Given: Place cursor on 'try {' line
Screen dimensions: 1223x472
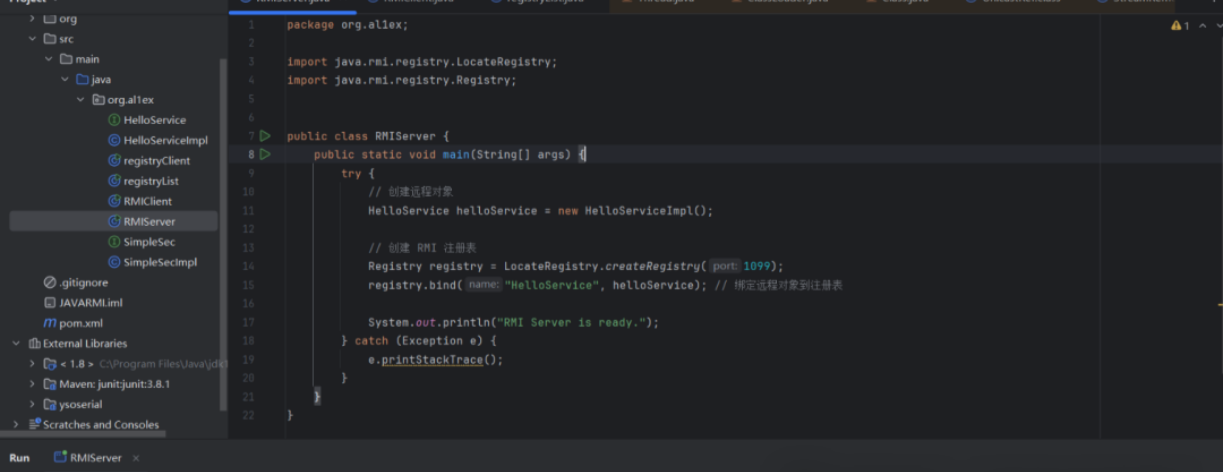Looking at the screenshot, I should pos(357,173).
